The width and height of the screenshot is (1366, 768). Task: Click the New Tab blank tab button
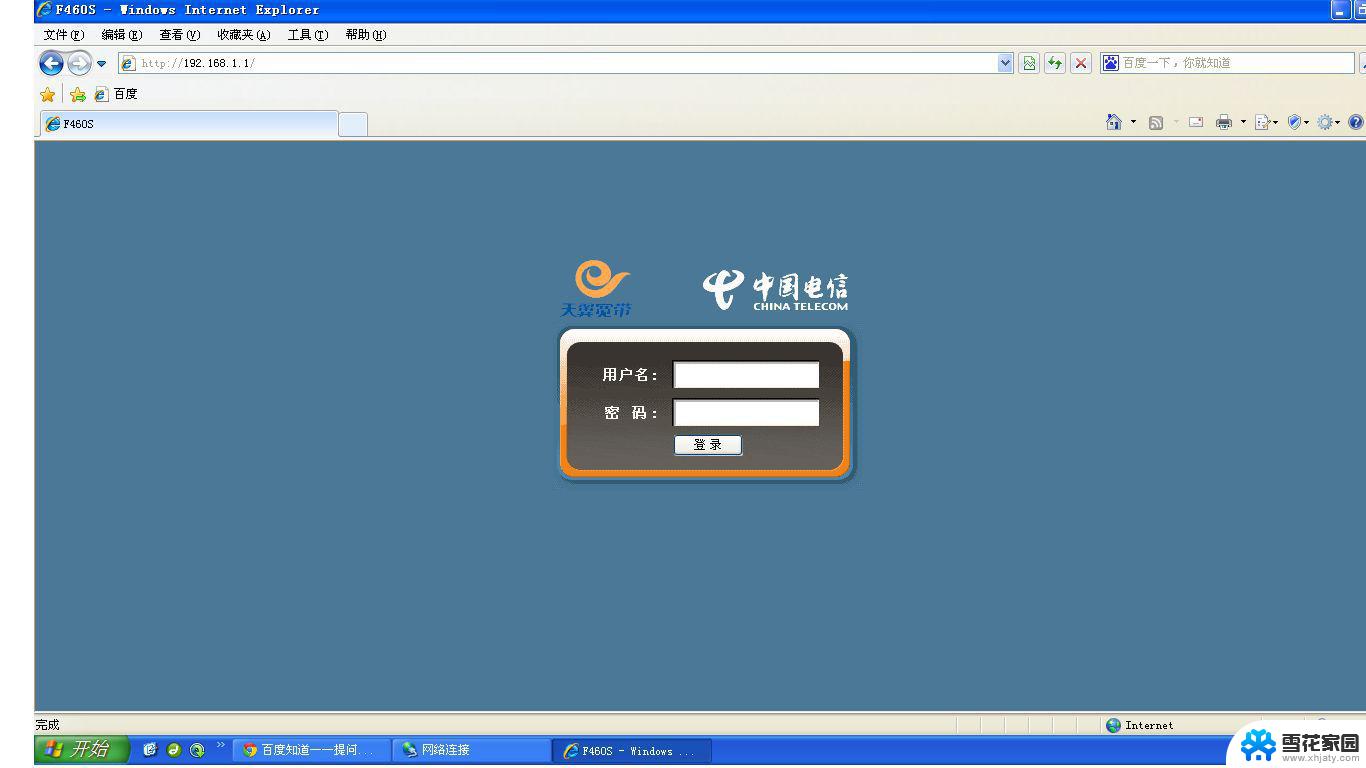click(x=353, y=125)
